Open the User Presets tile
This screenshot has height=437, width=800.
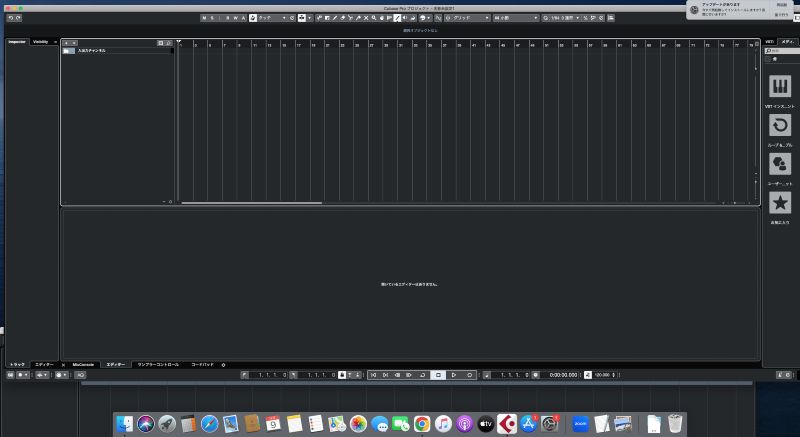pos(779,163)
